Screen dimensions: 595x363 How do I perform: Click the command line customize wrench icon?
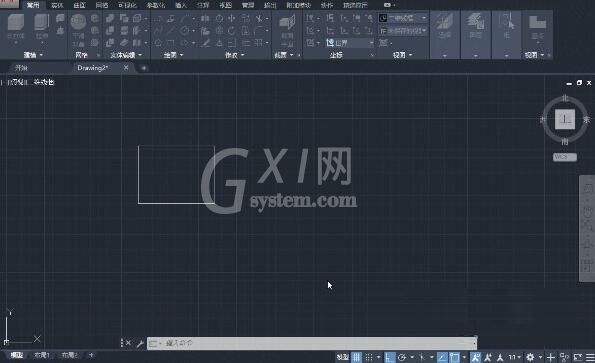click(140, 343)
